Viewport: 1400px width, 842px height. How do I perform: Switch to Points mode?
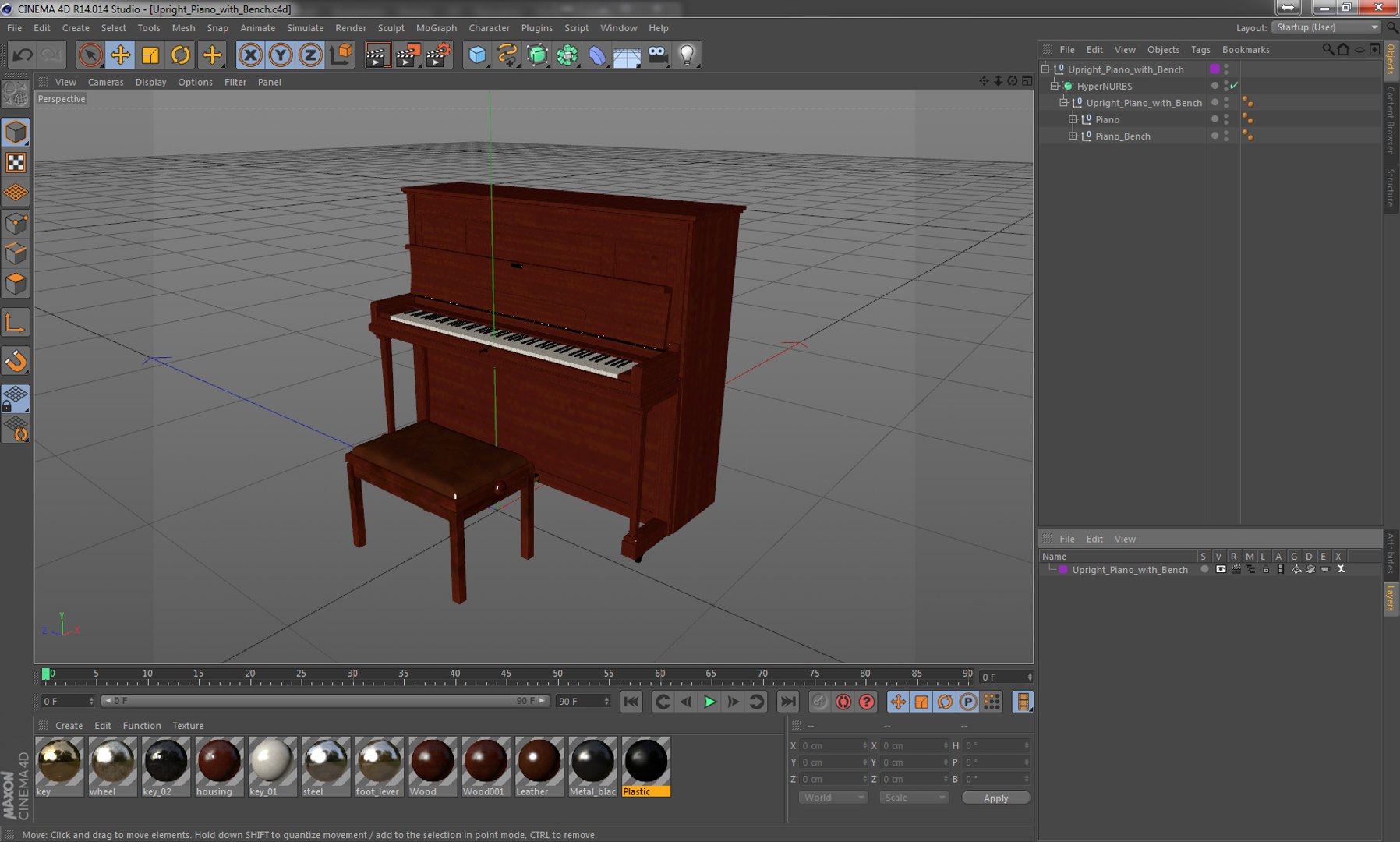[16, 224]
